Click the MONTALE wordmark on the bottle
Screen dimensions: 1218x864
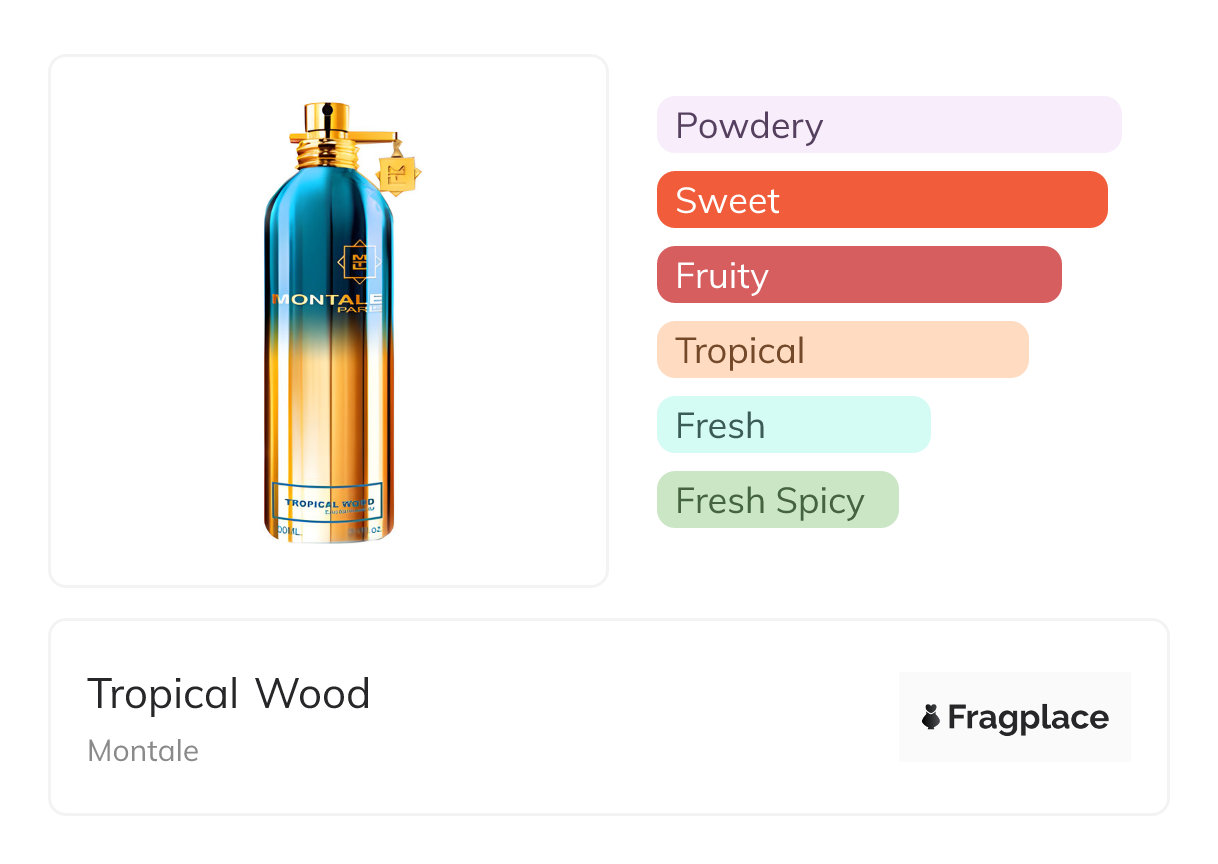tap(326, 298)
